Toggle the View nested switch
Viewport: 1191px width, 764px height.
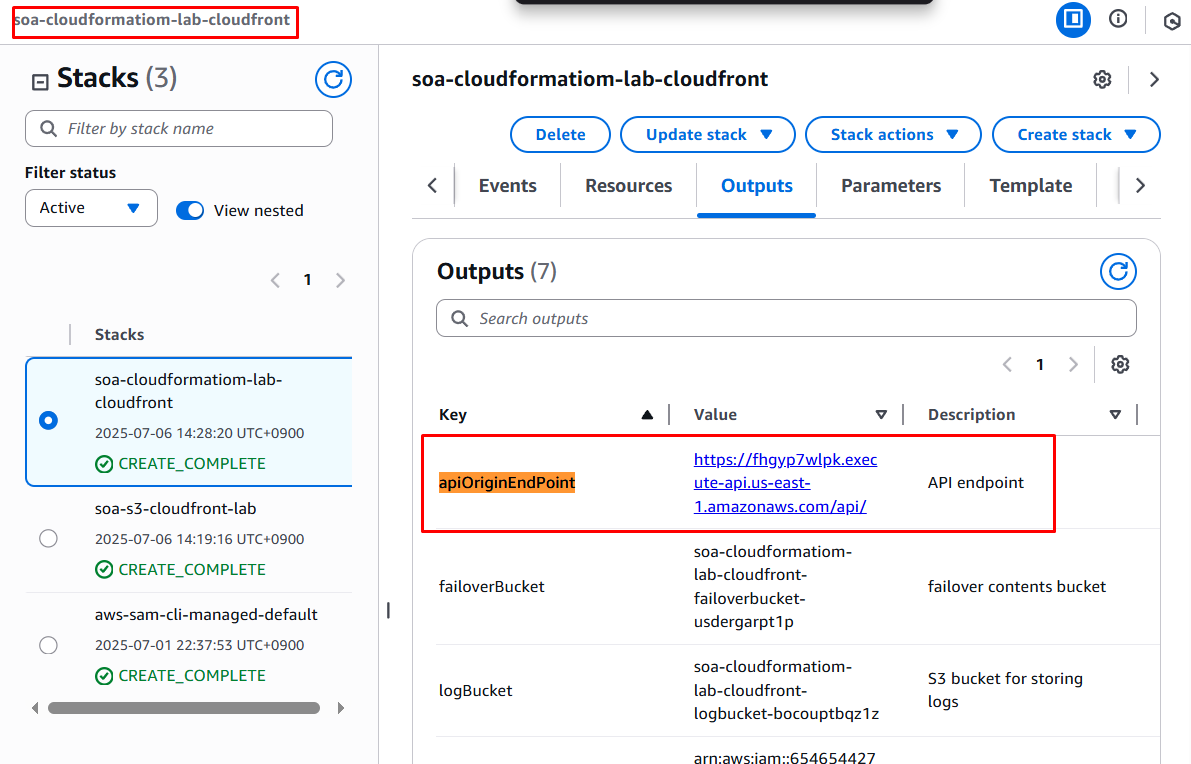click(x=190, y=210)
